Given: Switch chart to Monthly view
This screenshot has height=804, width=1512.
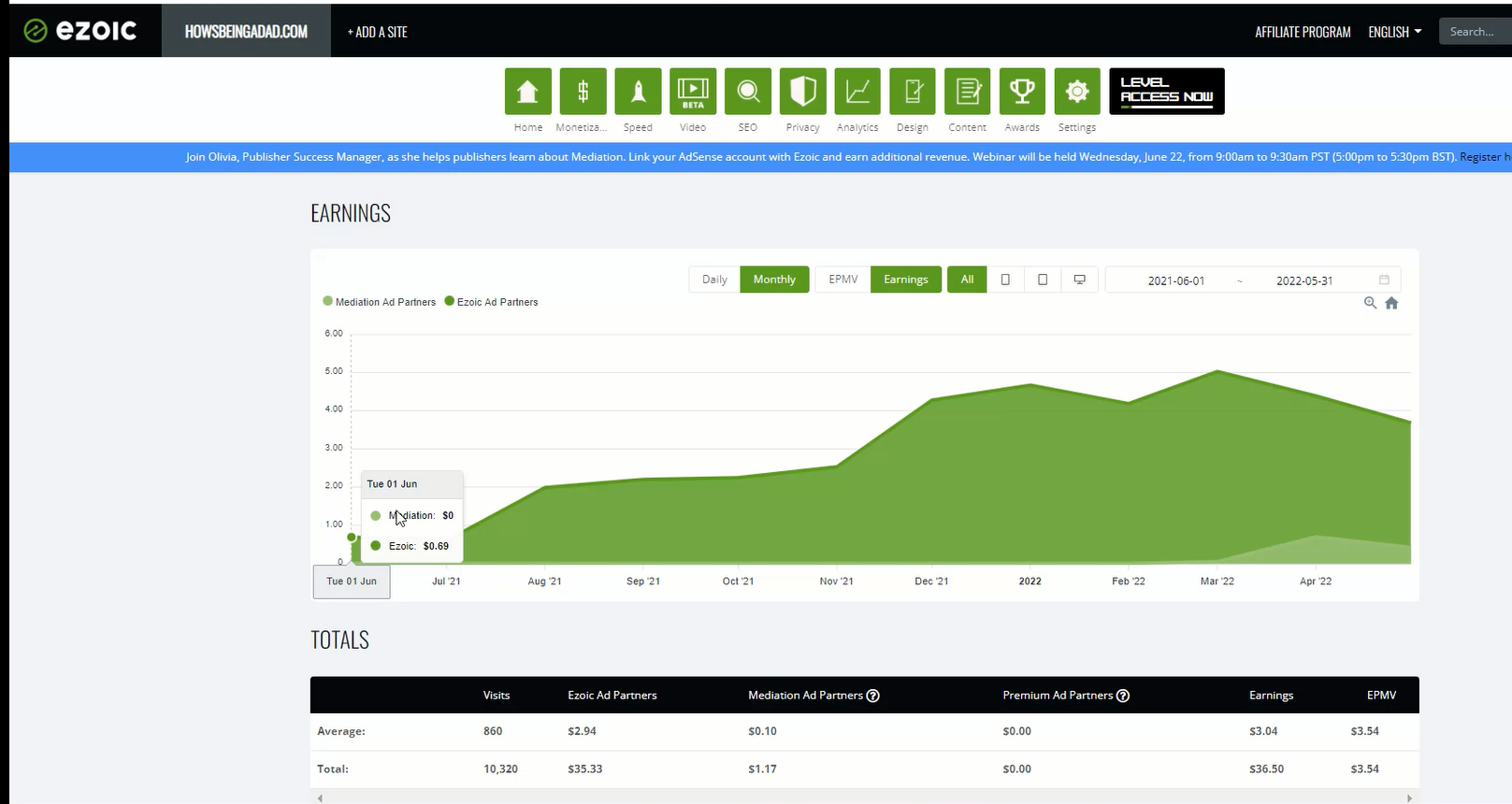Looking at the screenshot, I should [x=774, y=280].
